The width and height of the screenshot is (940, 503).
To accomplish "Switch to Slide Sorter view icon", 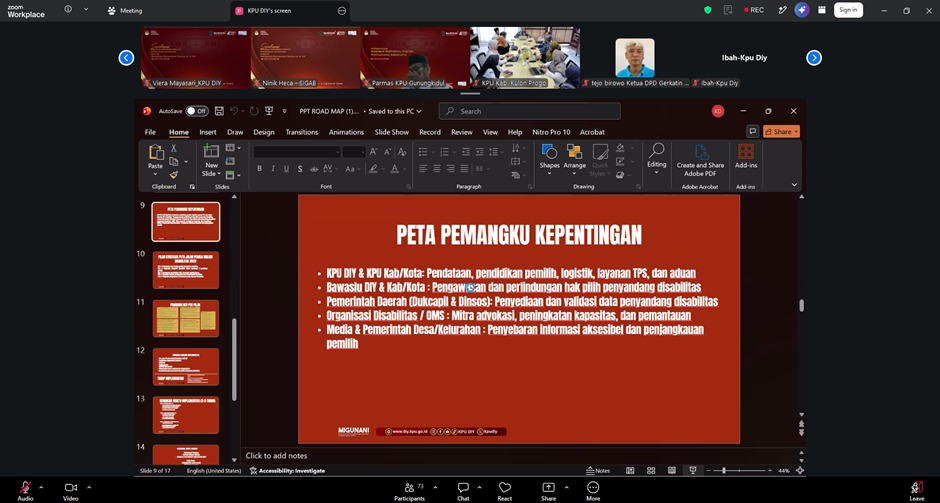I will (x=651, y=471).
